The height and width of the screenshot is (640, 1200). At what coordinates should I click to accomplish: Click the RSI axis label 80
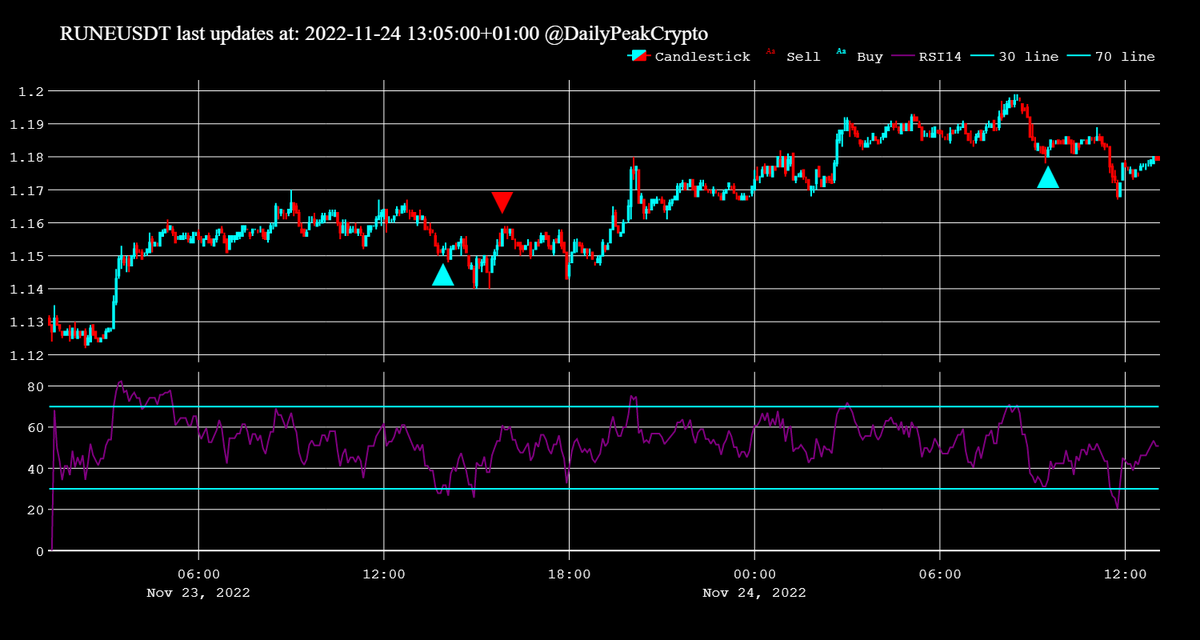[34, 386]
